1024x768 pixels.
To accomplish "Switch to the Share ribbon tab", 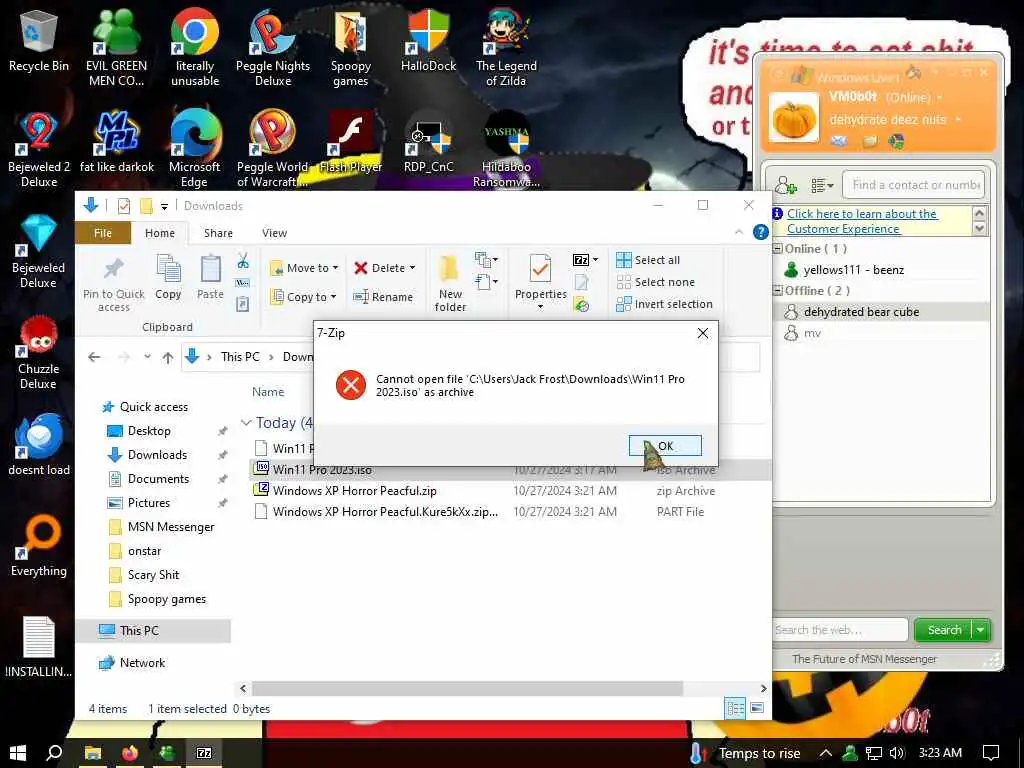I will coord(218,233).
